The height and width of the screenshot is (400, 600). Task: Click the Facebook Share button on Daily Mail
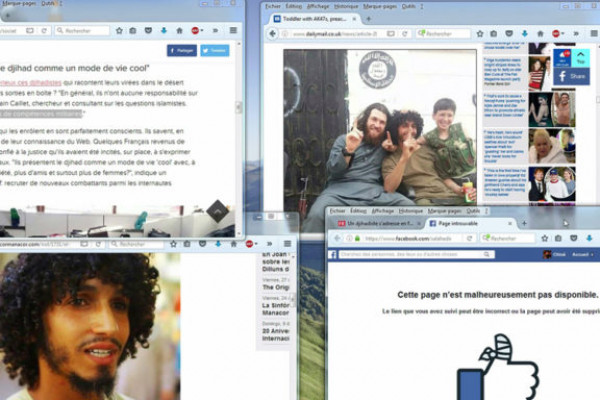(578, 76)
